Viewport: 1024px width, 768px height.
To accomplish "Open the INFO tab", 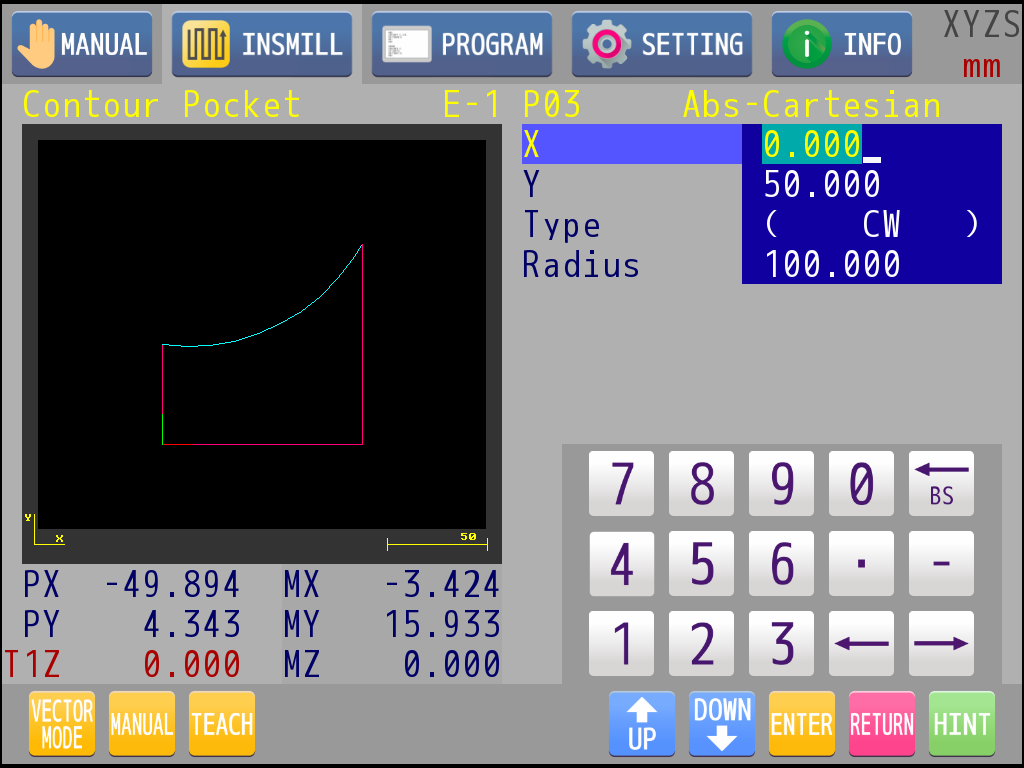I will tap(841, 45).
